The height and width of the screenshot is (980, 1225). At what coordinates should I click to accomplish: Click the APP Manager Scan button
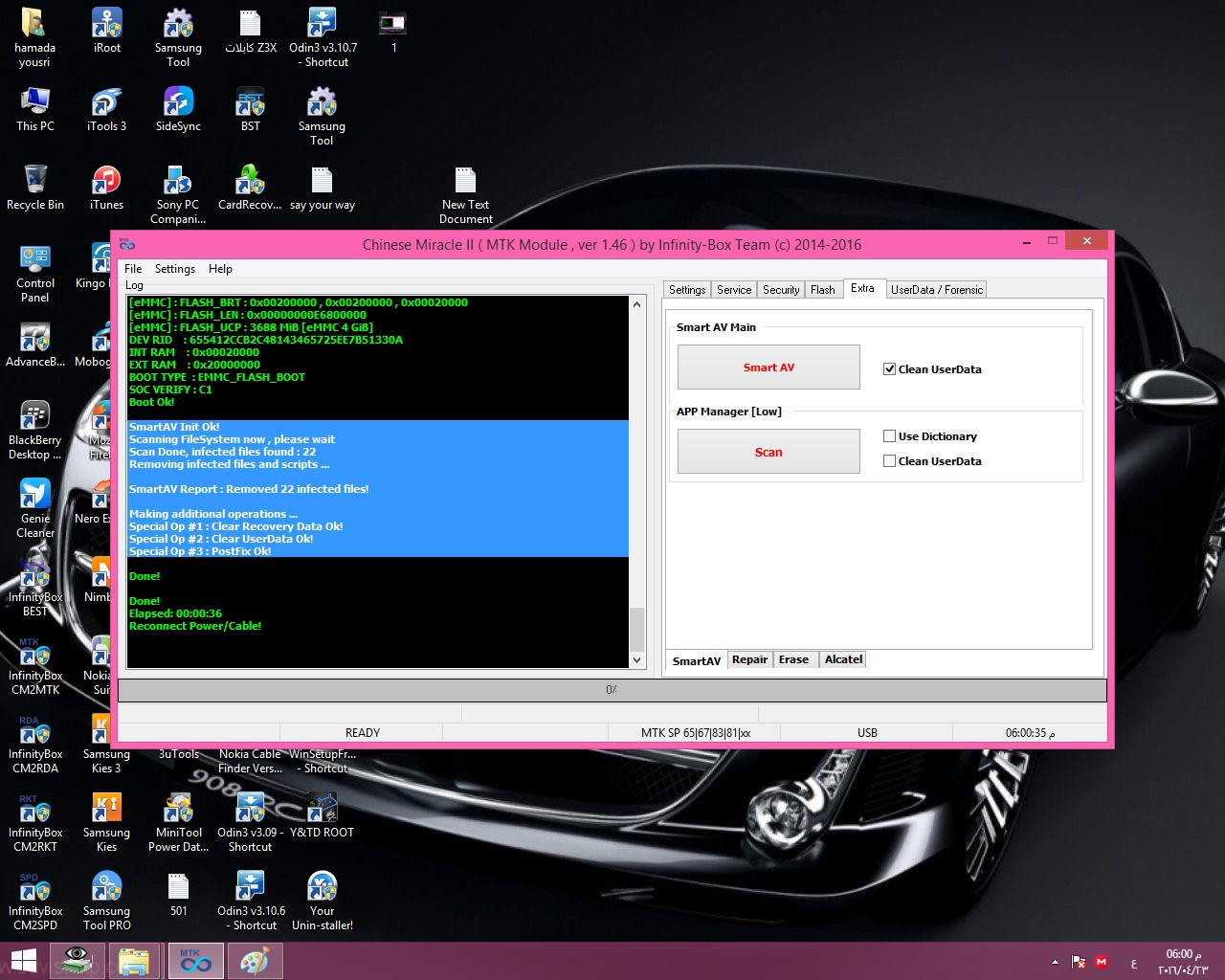(768, 452)
